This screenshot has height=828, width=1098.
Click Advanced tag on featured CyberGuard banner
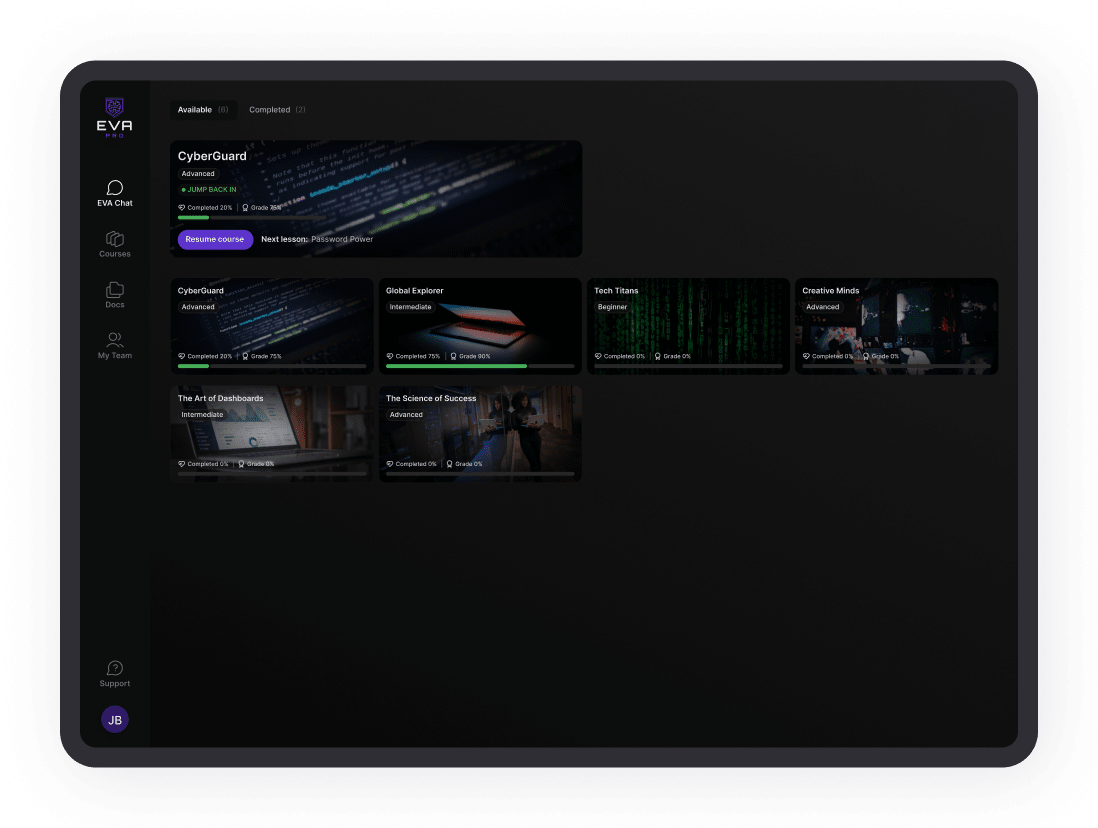(x=198, y=174)
